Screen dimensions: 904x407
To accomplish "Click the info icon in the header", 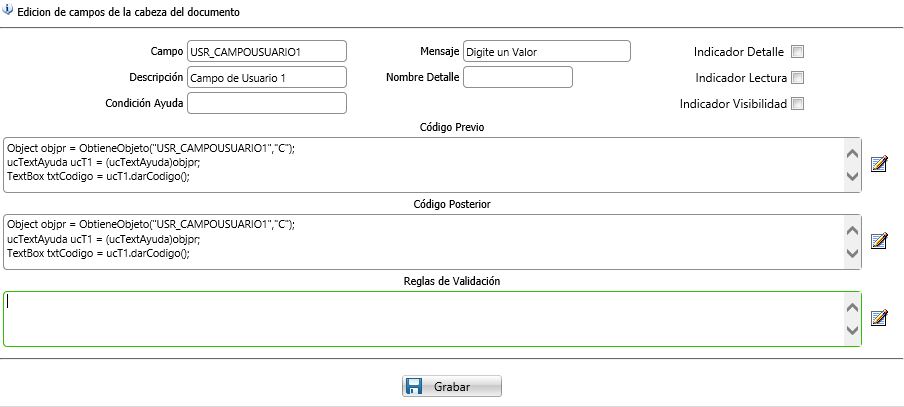I will pos(9,12).
